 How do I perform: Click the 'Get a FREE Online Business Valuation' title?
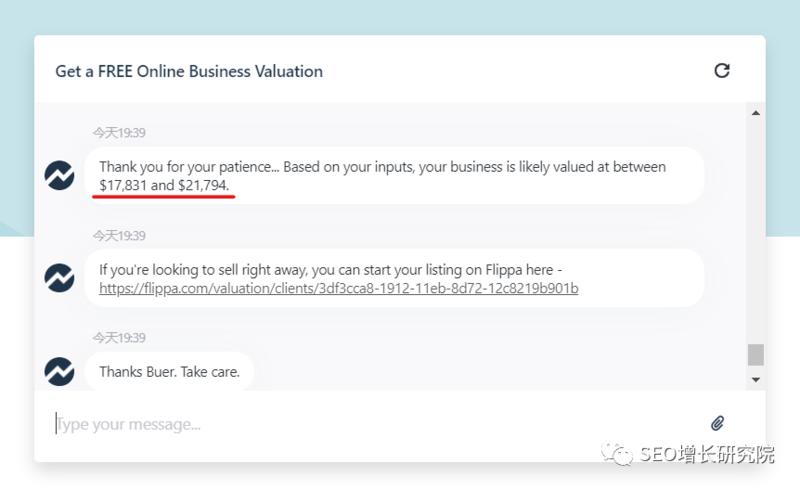tap(189, 71)
